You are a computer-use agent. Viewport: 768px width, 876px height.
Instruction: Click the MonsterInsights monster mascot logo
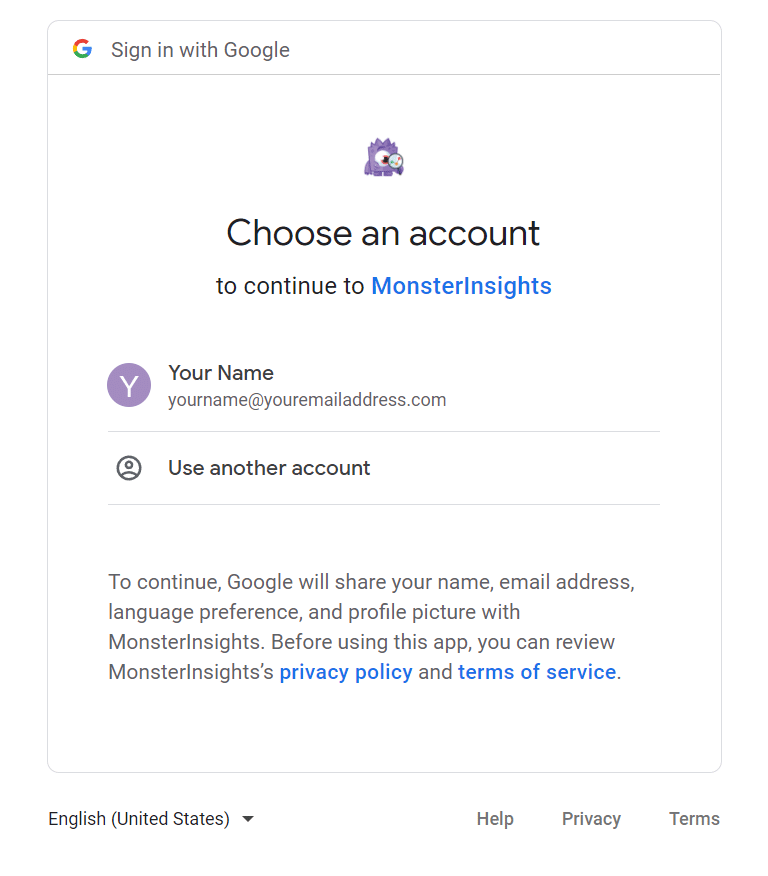coord(384,158)
